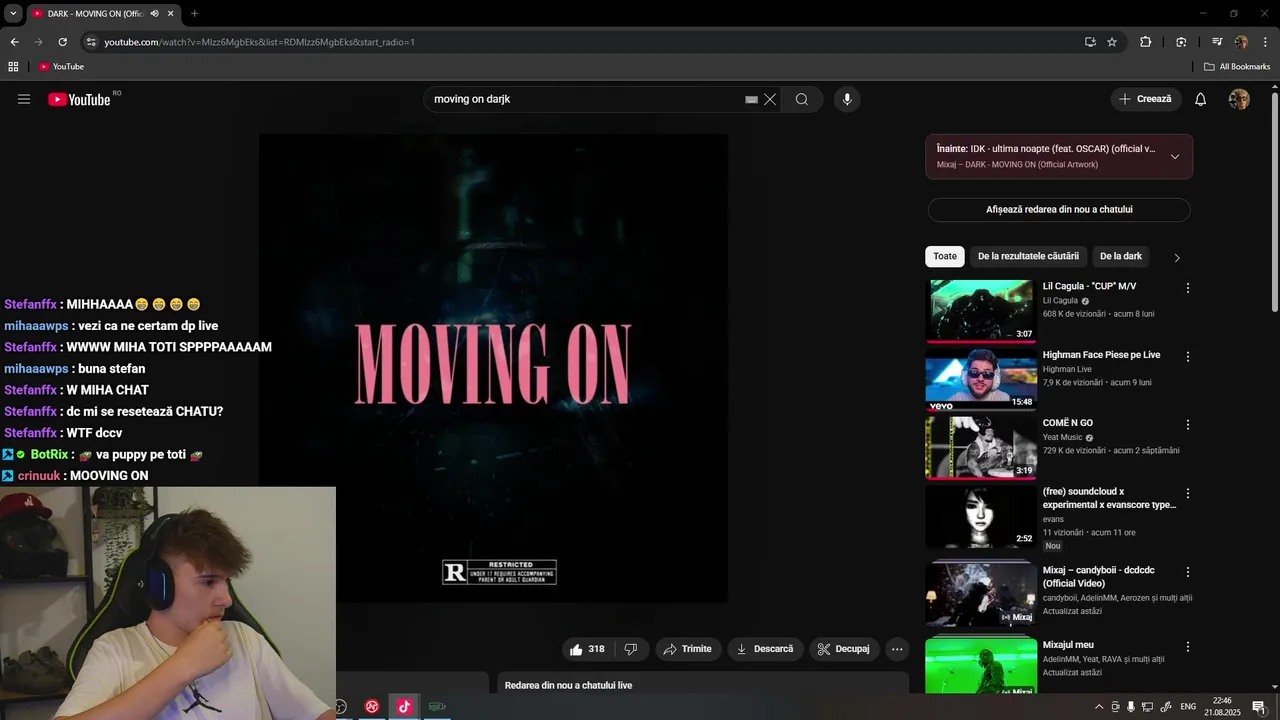Open Yeat Music channel link
1280x720 pixels.
click(1062, 437)
